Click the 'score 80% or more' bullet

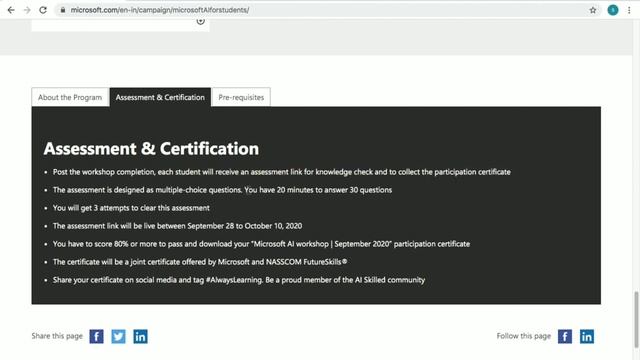[x=261, y=244]
